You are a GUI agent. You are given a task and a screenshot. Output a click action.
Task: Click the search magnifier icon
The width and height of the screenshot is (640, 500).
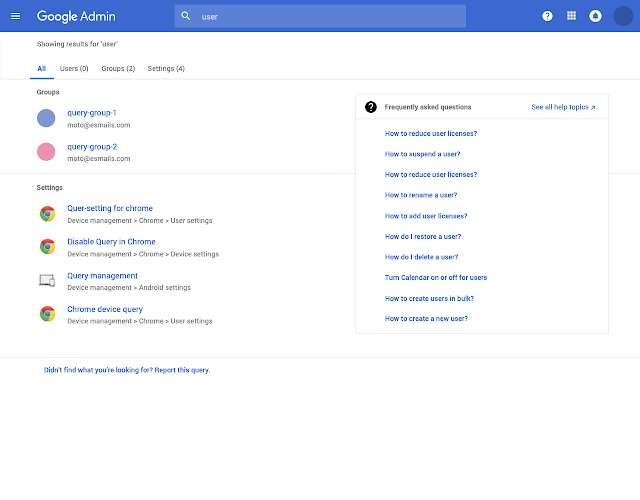[x=186, y=16]
